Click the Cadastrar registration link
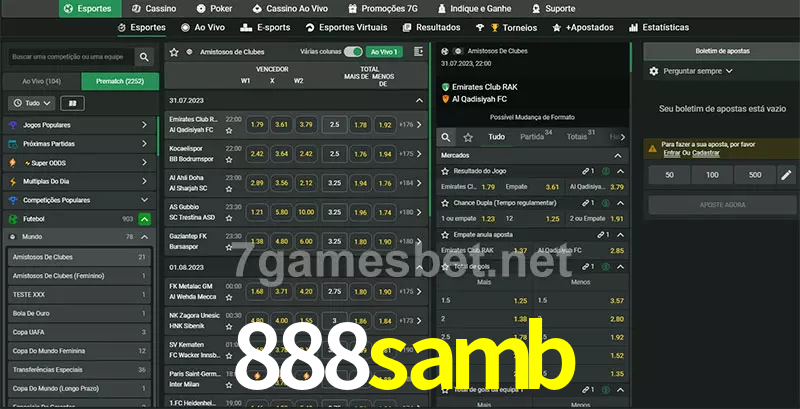Image resolution: width=800 pixels, height=409 pixels. [706, 153]
